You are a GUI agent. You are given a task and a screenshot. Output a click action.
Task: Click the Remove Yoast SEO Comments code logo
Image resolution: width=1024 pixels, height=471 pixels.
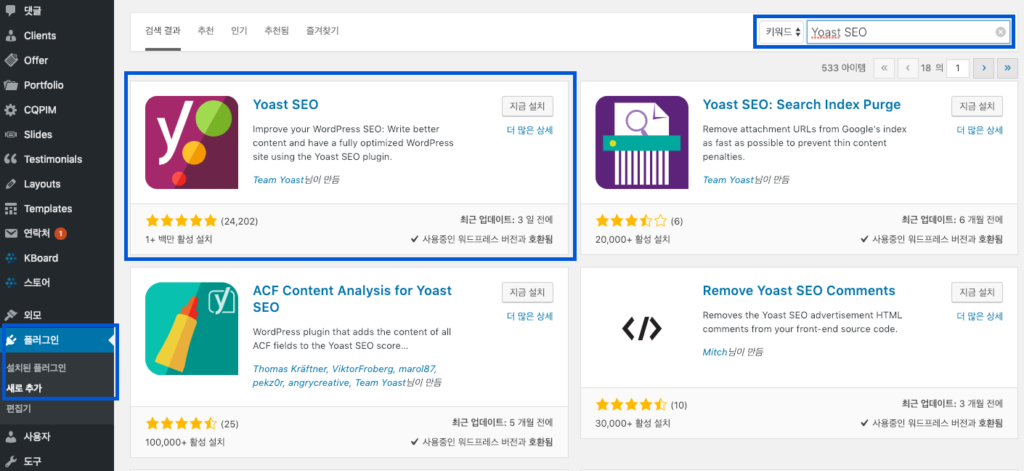642,329
